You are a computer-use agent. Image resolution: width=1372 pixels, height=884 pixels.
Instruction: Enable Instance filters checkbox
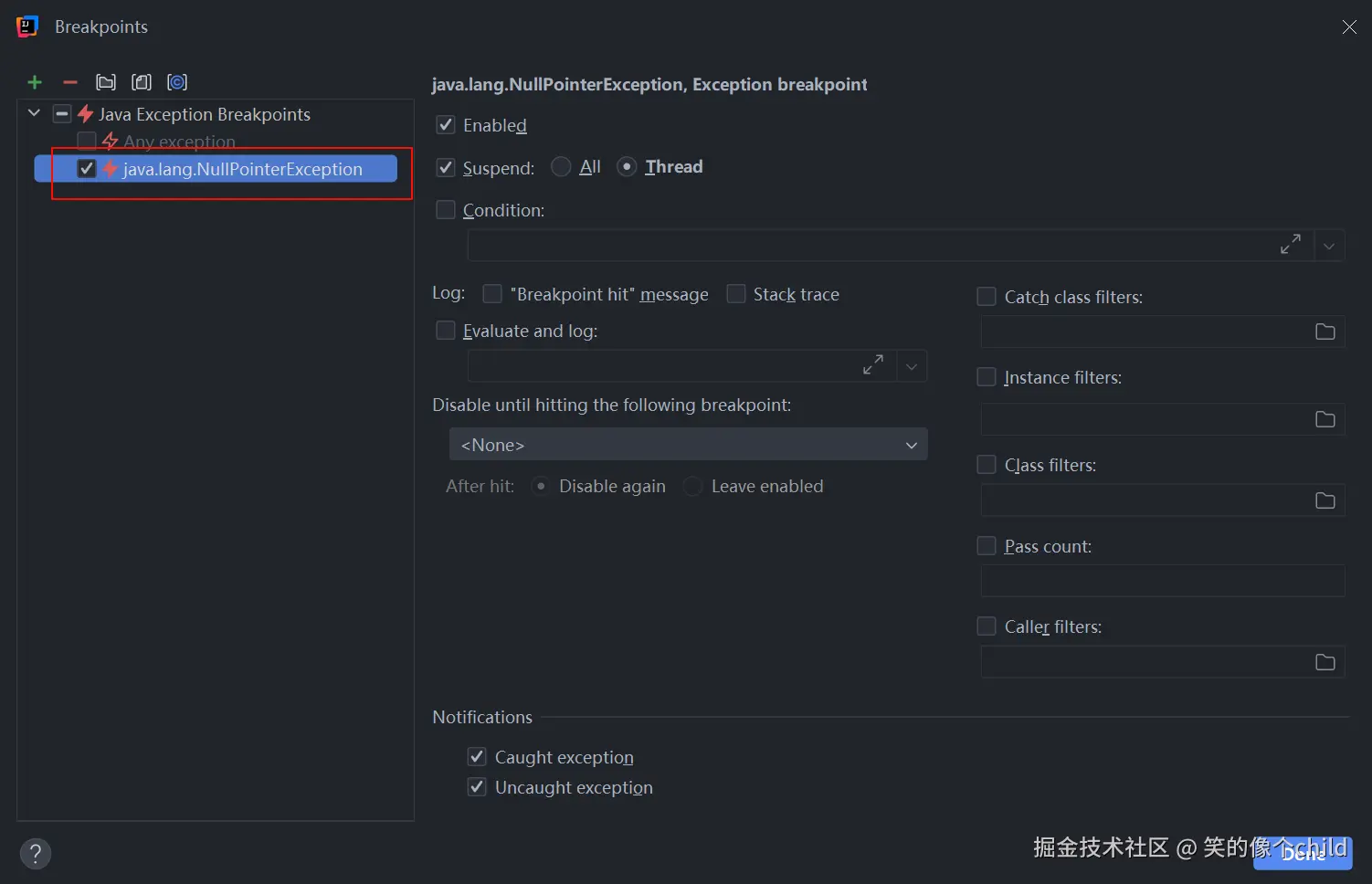pos(987,377)
